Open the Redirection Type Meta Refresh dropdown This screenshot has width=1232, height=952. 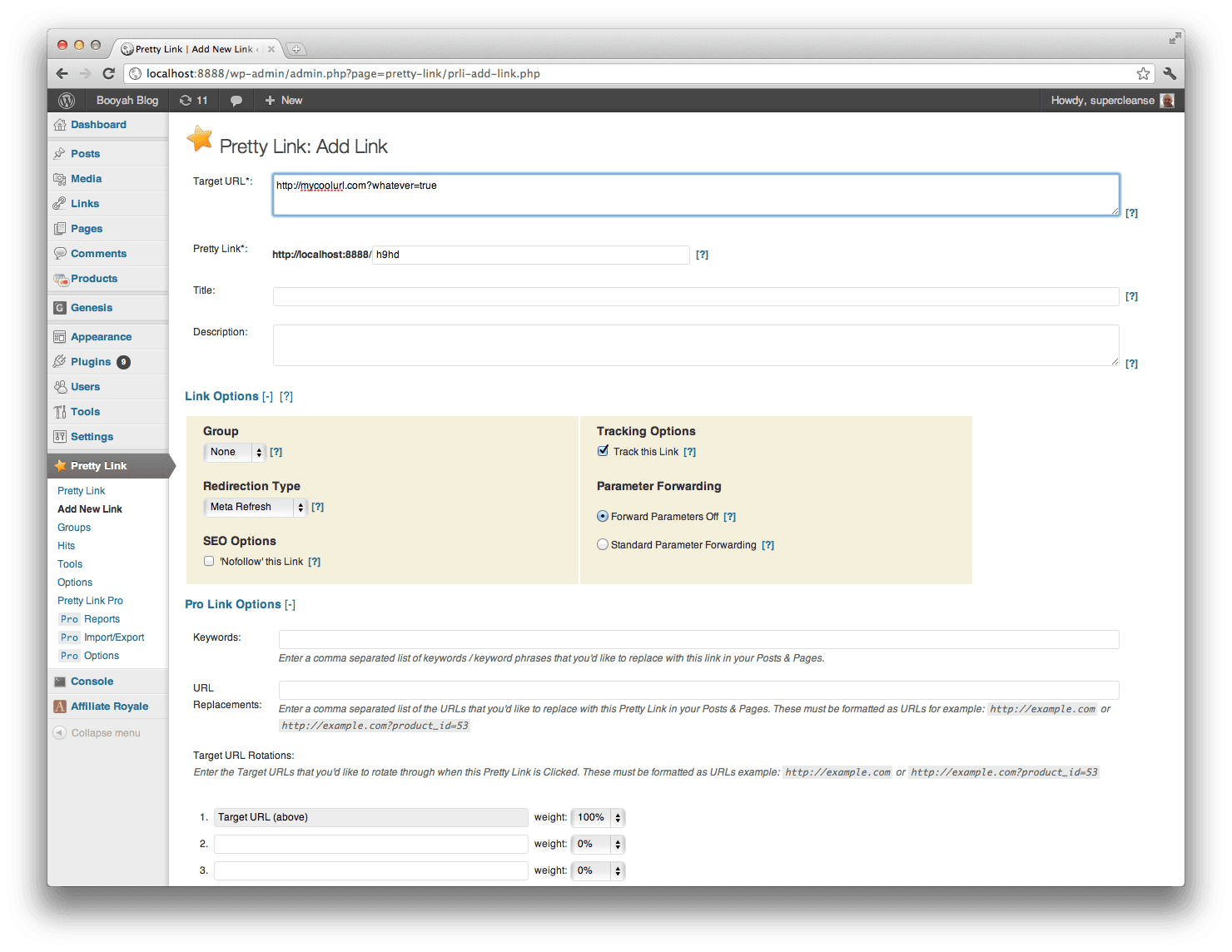tap(255, 507)
